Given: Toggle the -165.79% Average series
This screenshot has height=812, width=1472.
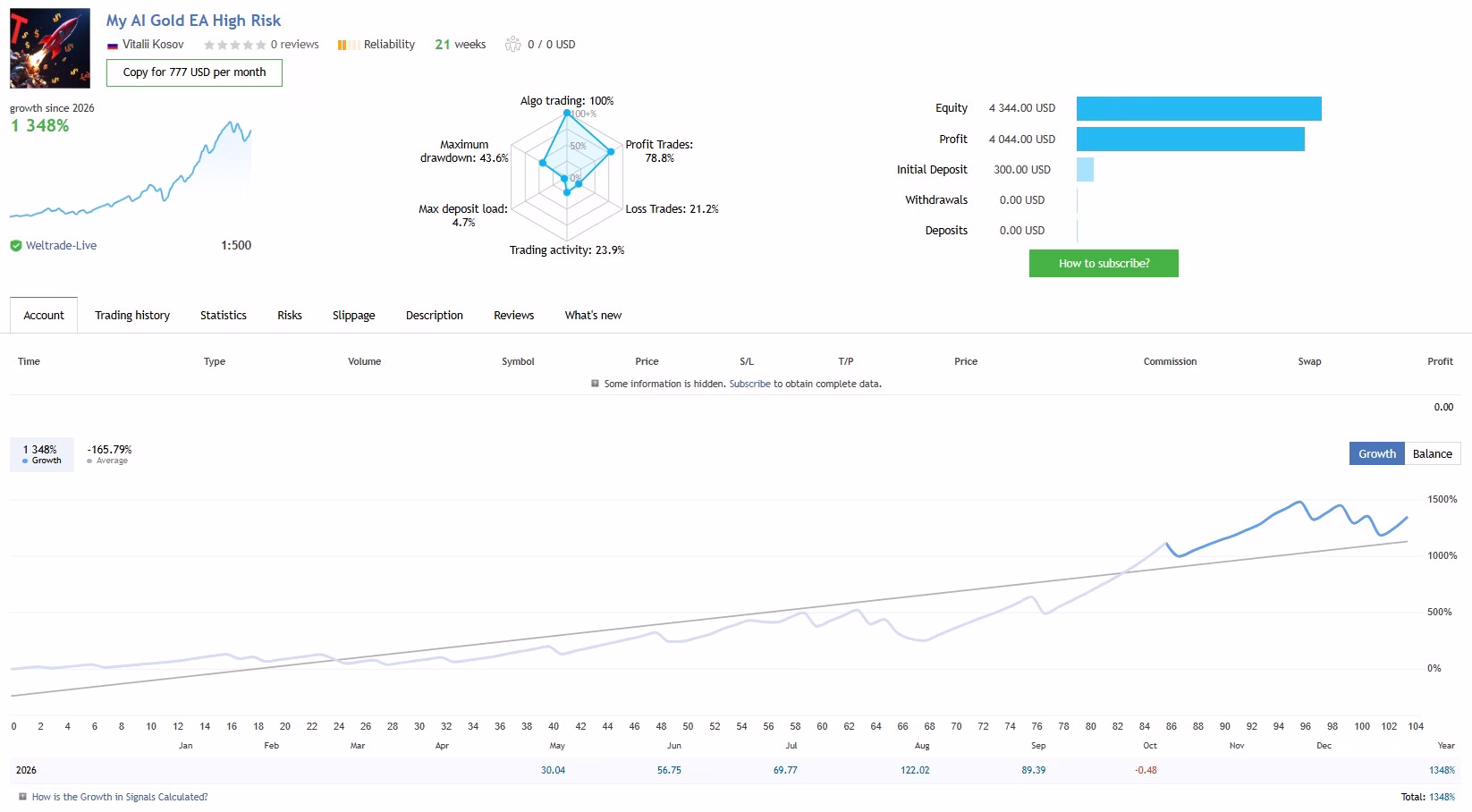Looking at the screenshot, I should (109, 454).
